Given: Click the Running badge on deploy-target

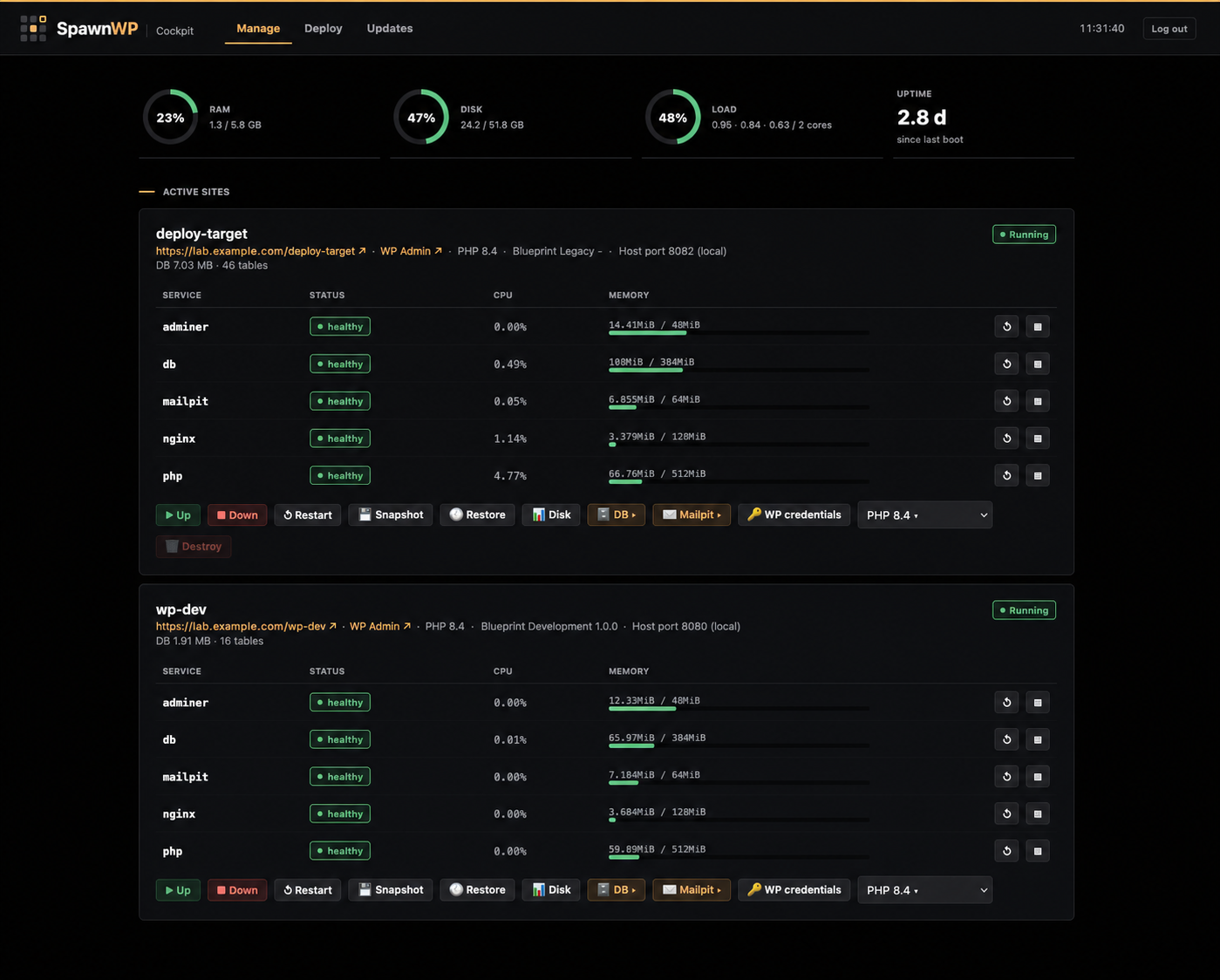Looking at the screenshot, I should [1024, 235].
